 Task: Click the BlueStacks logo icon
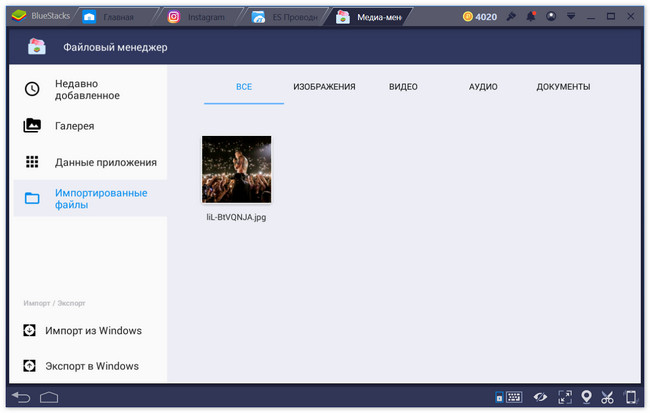point(19,16)
